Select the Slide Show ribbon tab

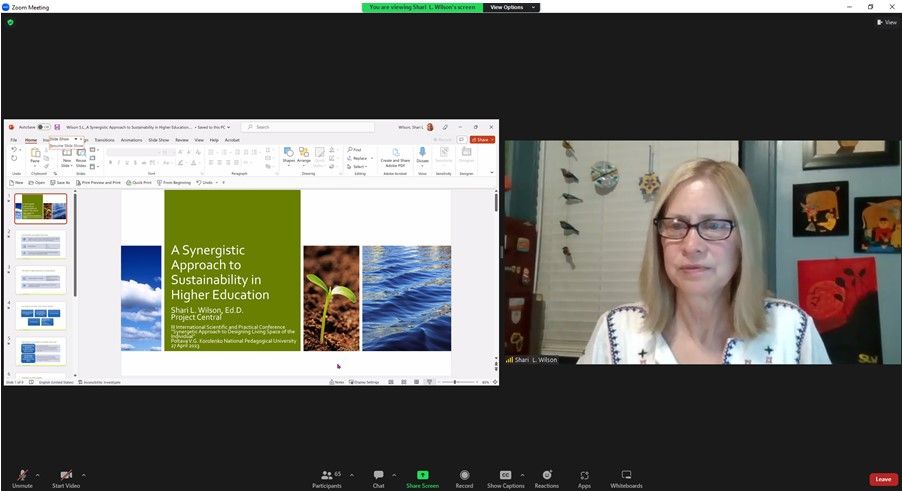158,140
